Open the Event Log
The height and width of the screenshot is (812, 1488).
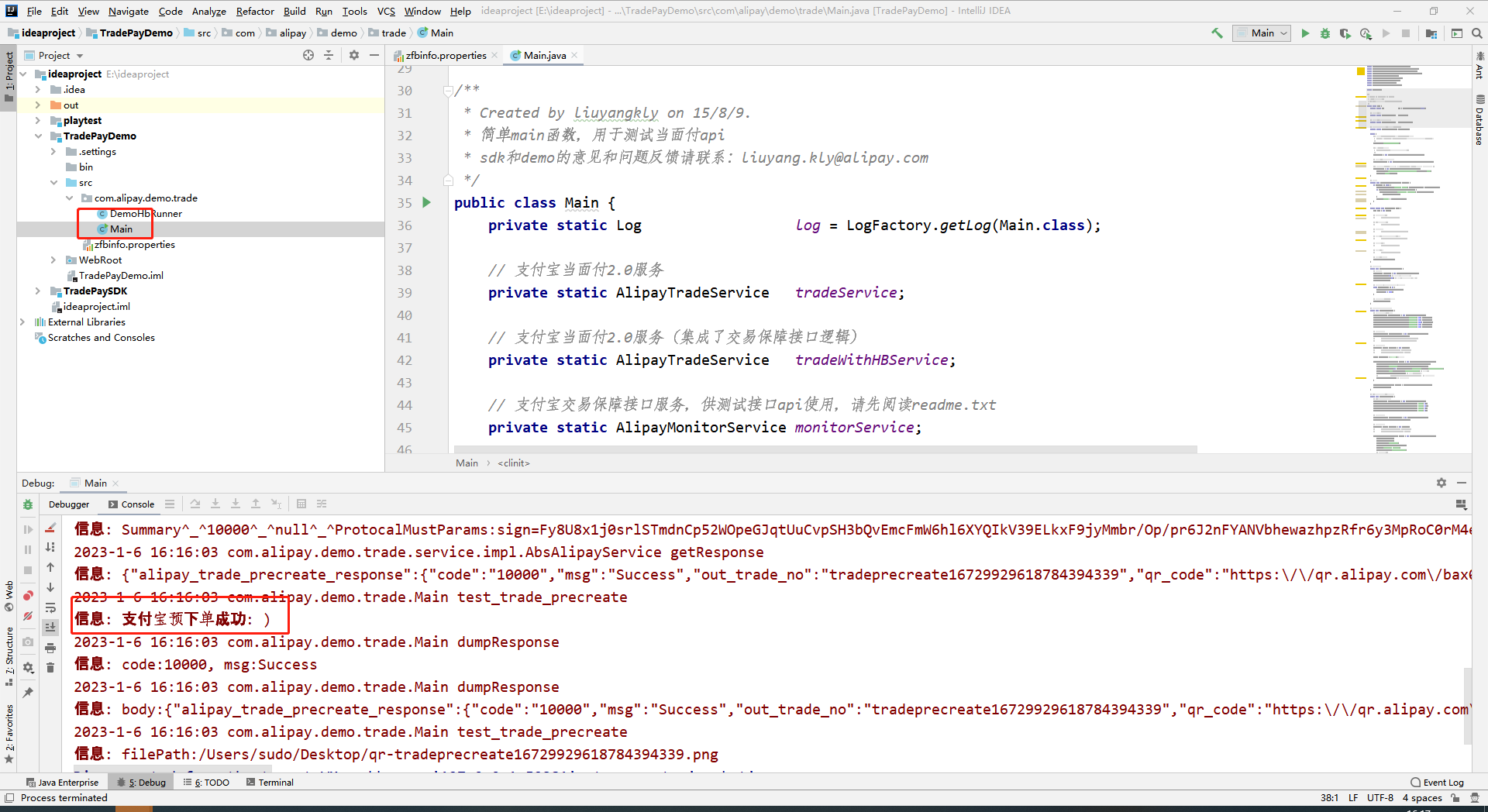click(1438, 783)
